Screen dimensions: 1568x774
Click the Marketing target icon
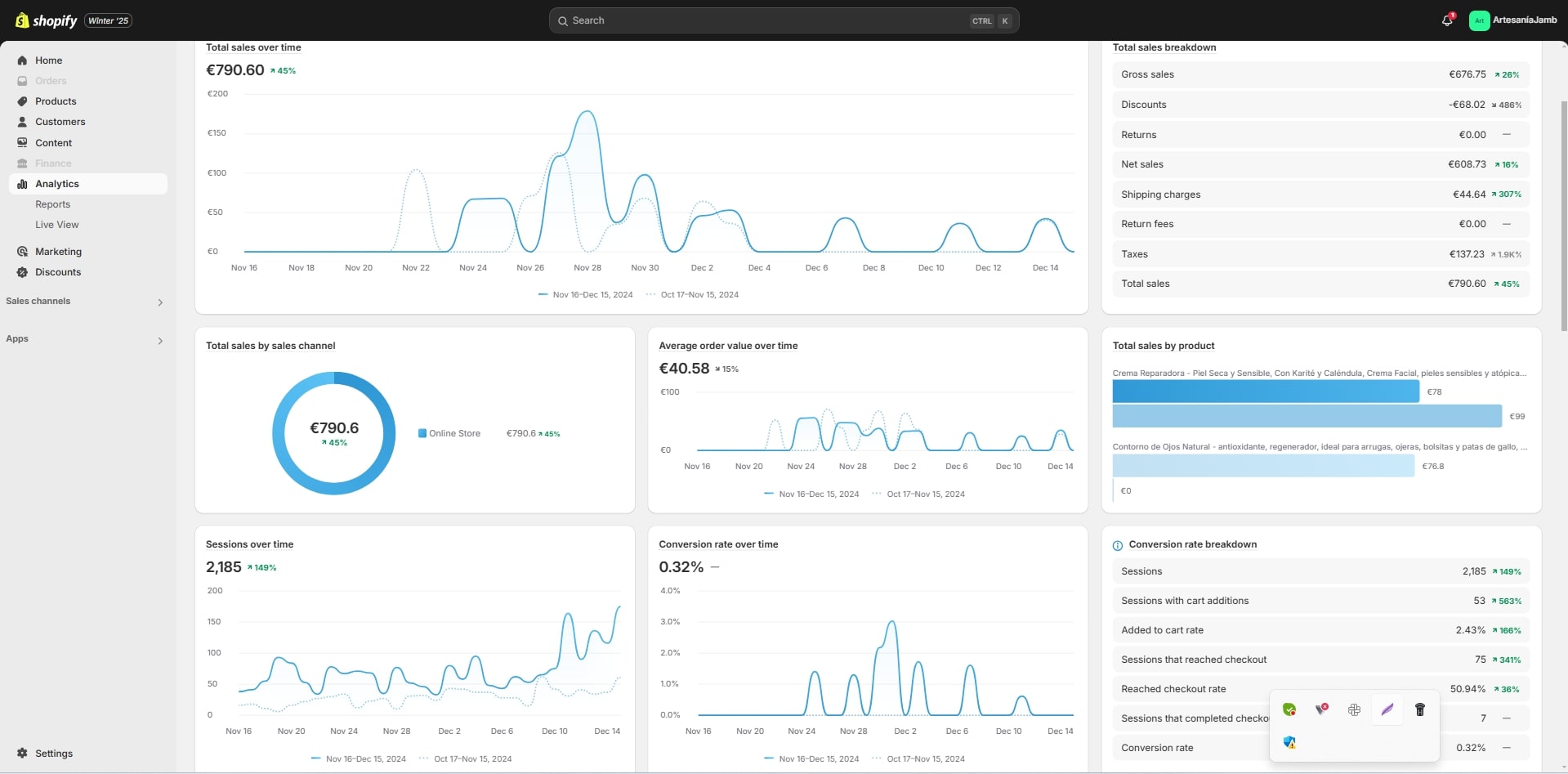[x=22, y=252]
